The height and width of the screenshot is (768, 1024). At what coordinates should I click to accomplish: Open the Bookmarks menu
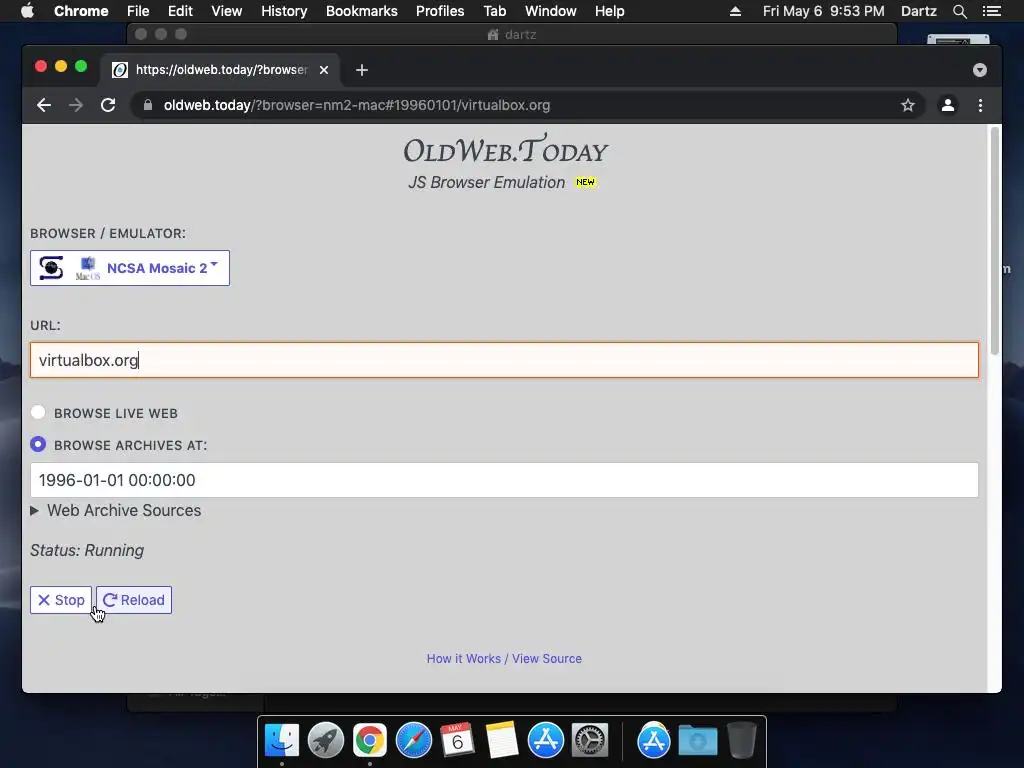pyautogui.click(x=362, y=11)
